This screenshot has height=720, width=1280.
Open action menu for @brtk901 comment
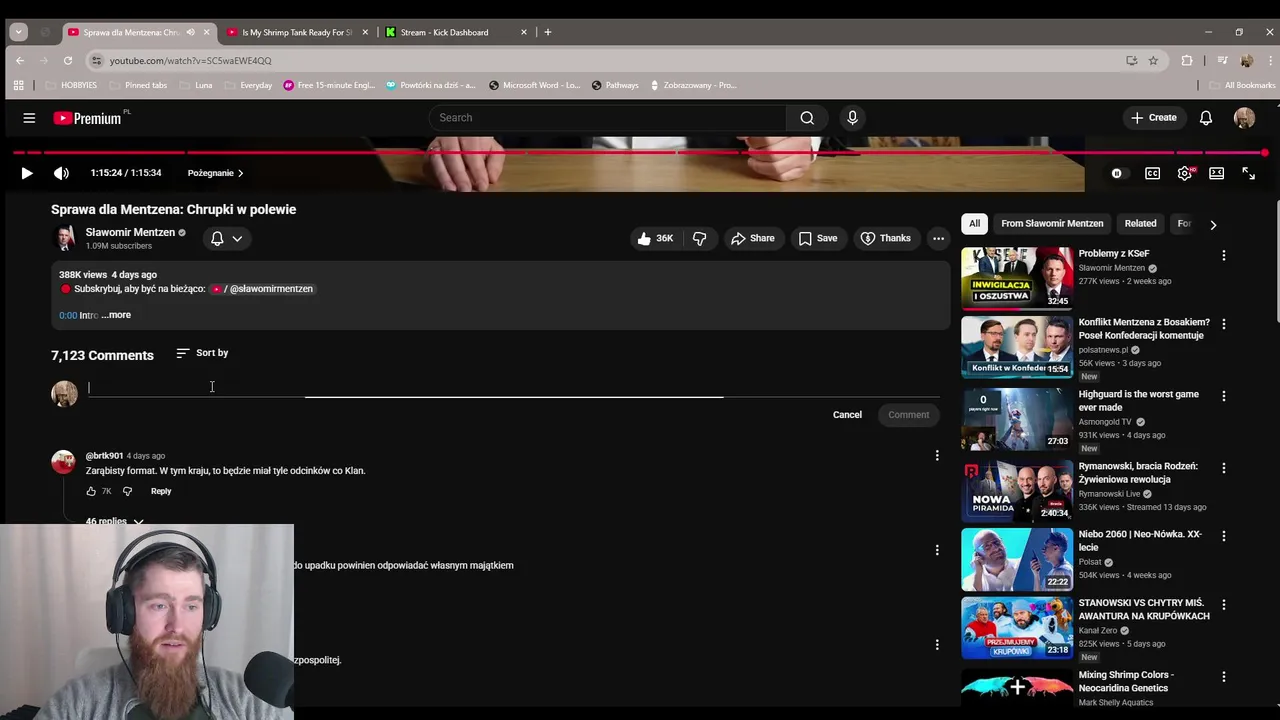pyautogui.click(x=937, y=456)
